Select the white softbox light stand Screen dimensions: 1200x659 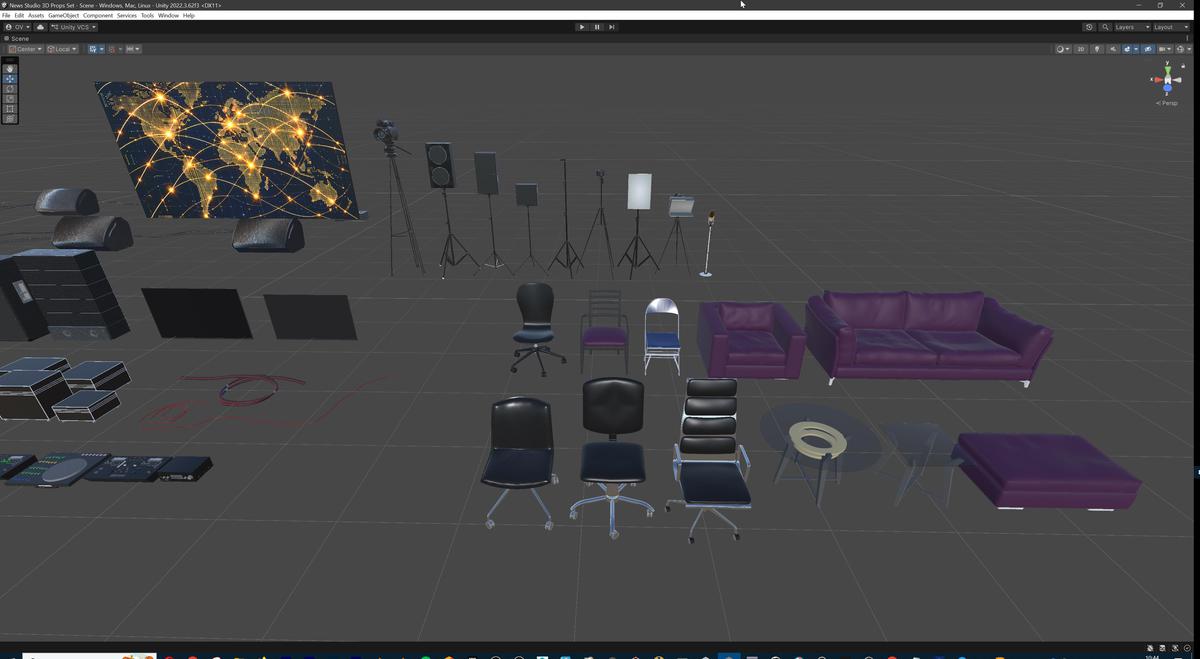639,192
